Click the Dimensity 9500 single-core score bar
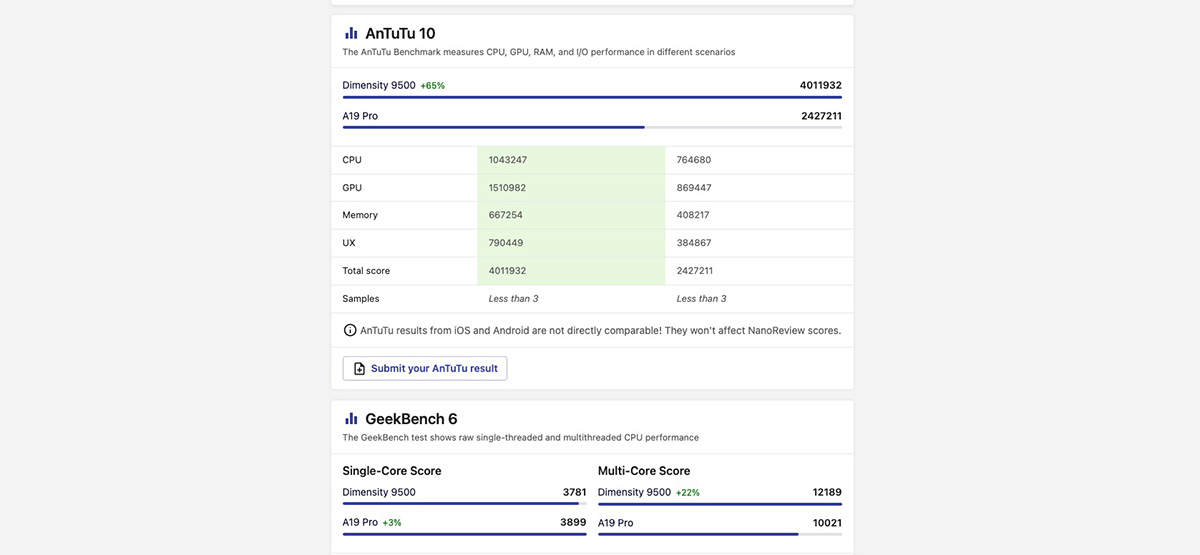1200x555 pixels. click(464, 504)
